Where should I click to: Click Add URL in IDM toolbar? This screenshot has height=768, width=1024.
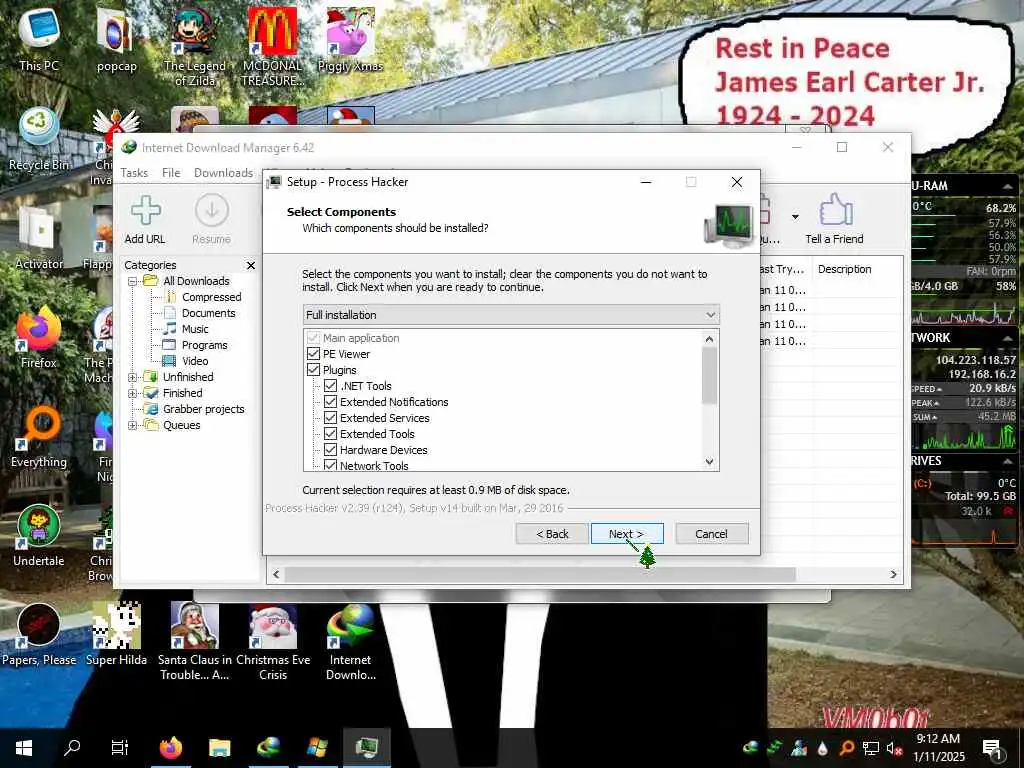tap(145, 220)
